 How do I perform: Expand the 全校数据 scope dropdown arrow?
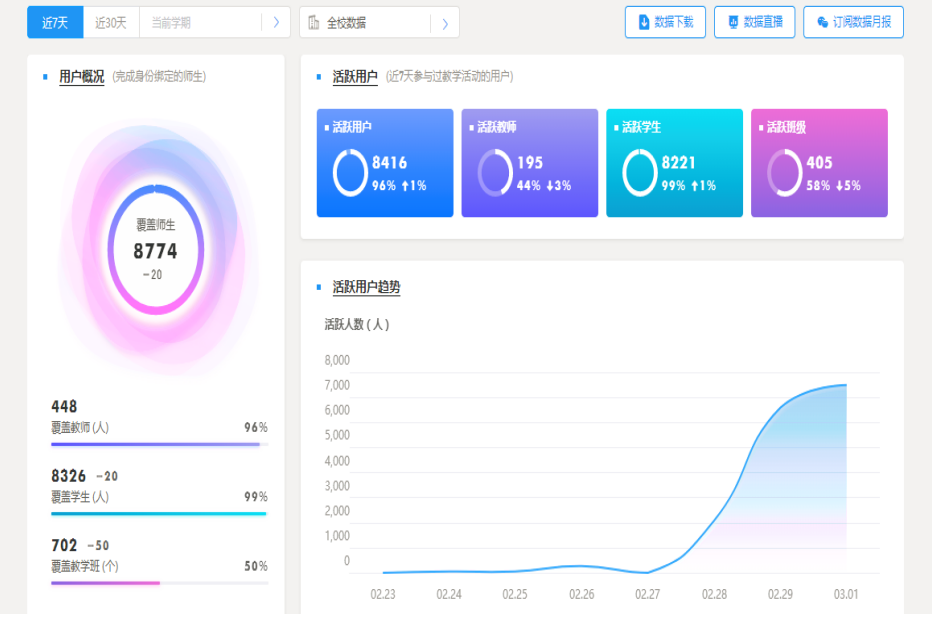click(x=445, y=22)
